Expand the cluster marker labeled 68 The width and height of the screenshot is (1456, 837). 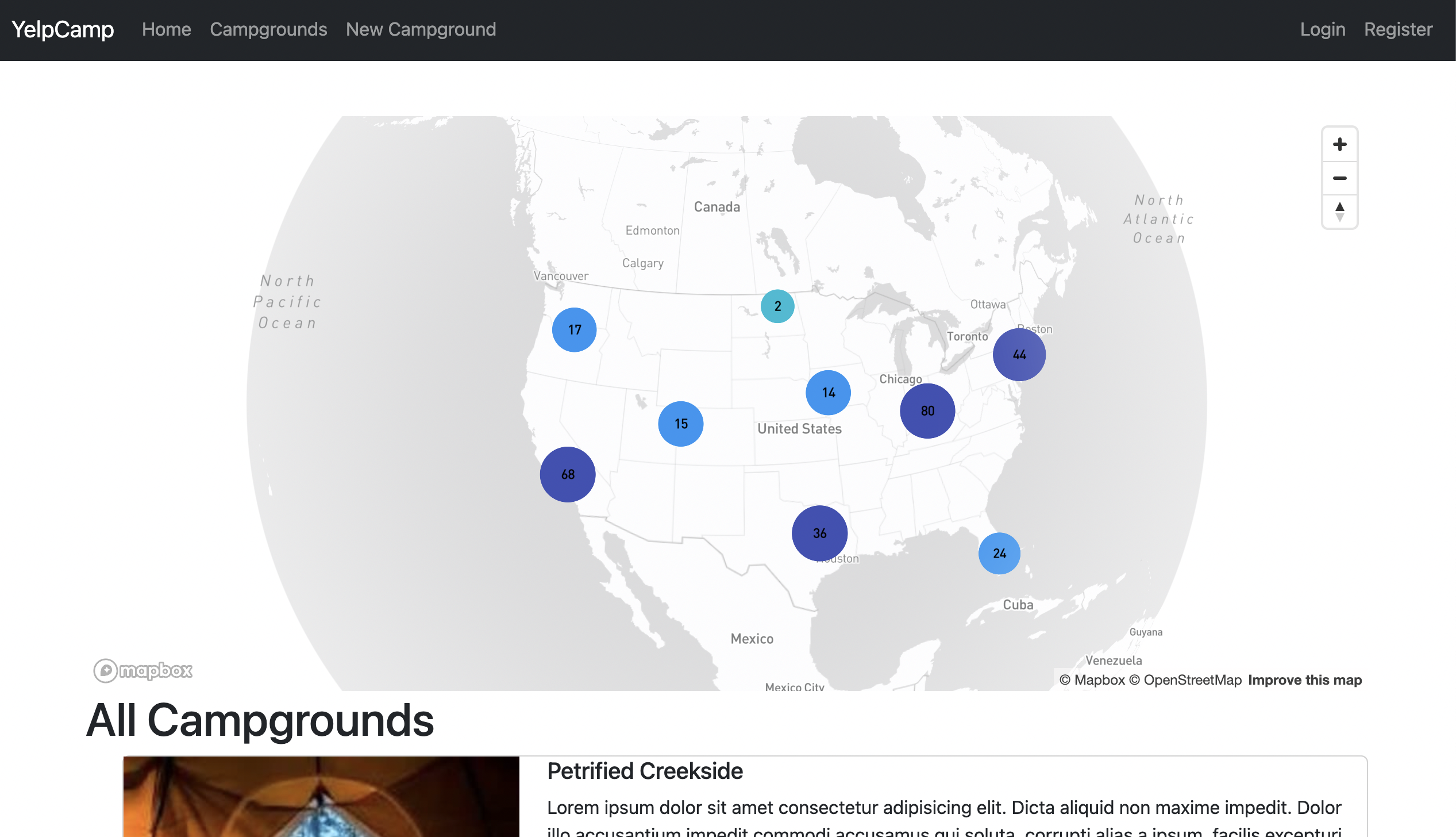pyautogui.click(x=568, y=474)
